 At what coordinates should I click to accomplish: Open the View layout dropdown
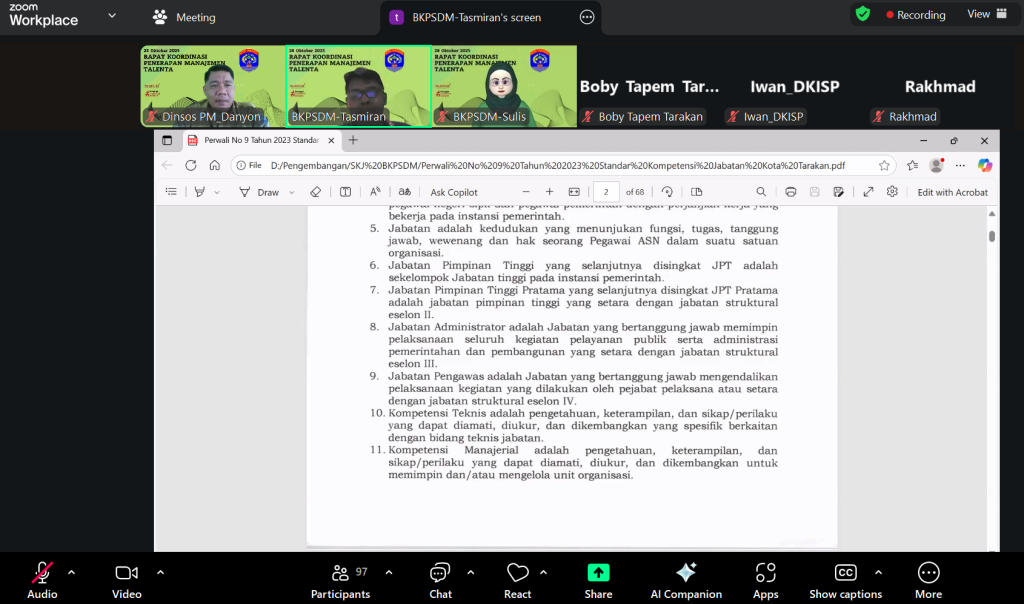(985, 15)
